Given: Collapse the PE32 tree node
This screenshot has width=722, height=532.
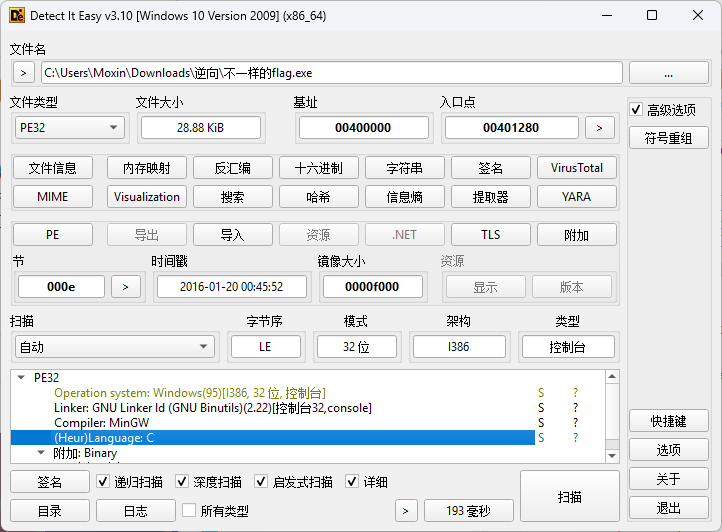Looking at the screenshot, I should (x=21, y=378).
